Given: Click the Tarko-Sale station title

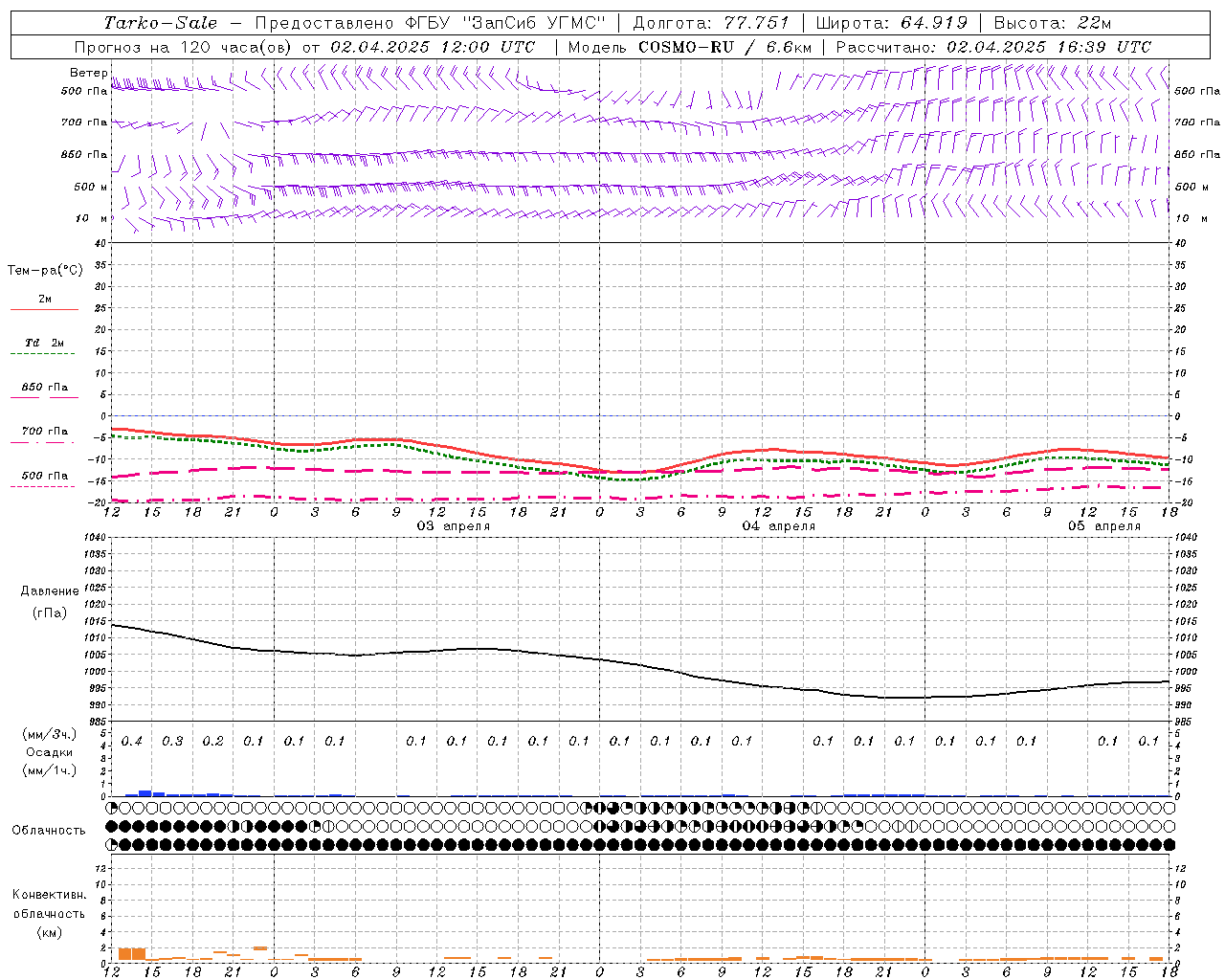Looking at the screenshot, I should coord(160,23).
